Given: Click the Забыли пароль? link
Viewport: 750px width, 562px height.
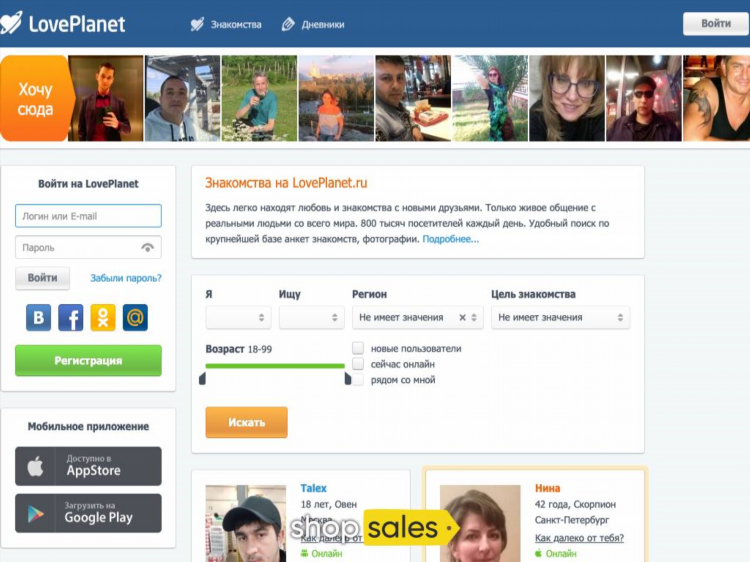Looking at the screenshot, I should 126,278.
